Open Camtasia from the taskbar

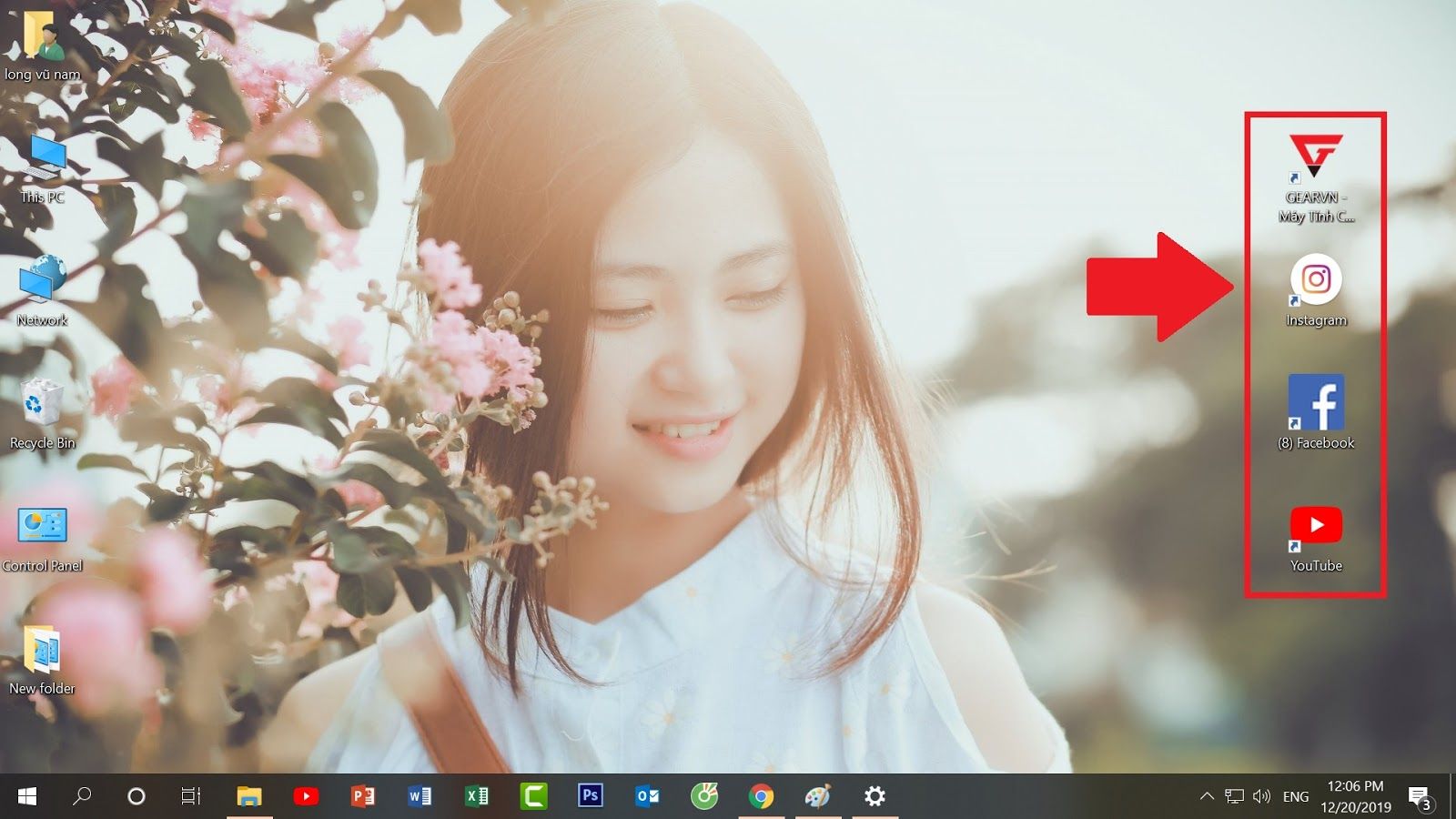(x=533, y=795)
